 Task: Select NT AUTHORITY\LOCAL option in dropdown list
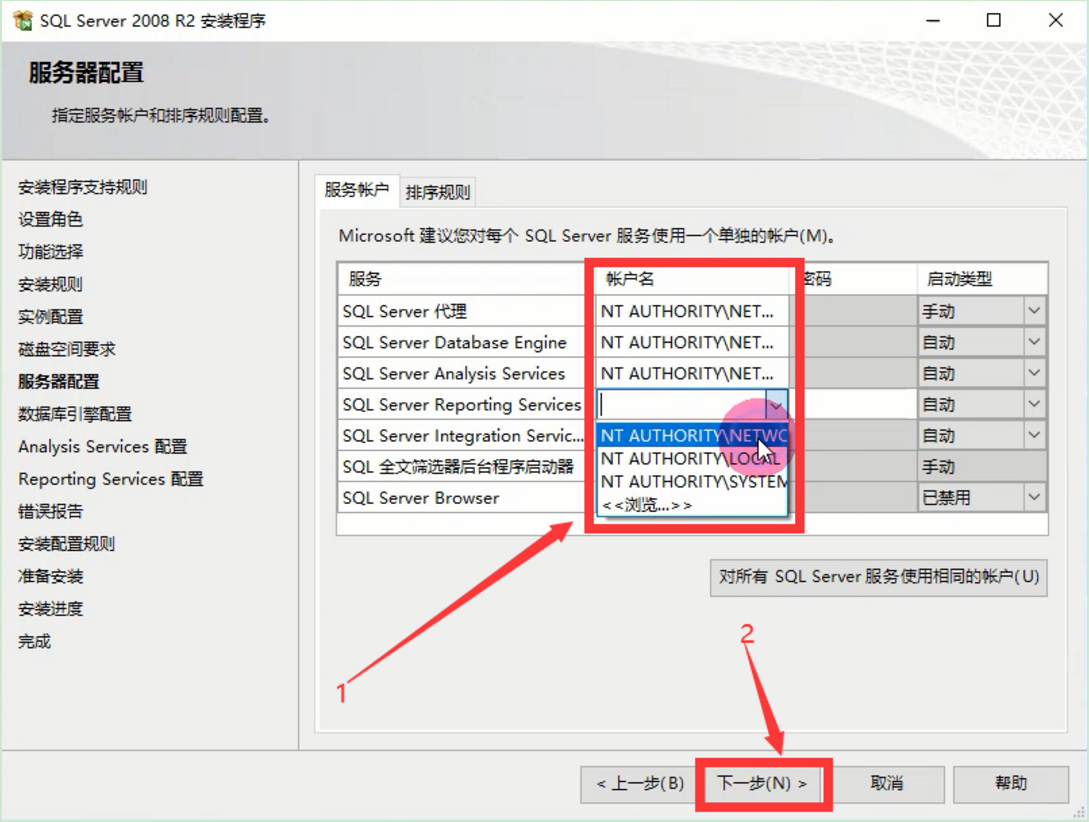point(692,458)
